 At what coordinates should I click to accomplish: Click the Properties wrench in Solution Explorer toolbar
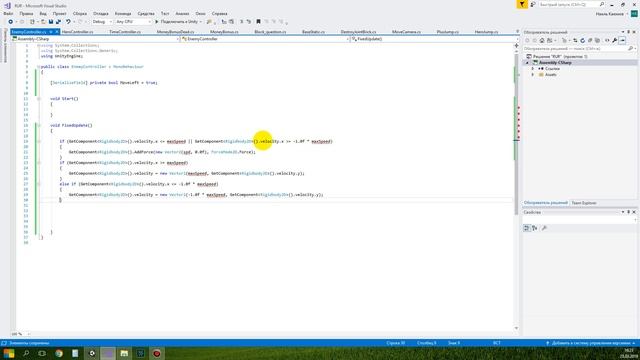[x=615, y=40]
